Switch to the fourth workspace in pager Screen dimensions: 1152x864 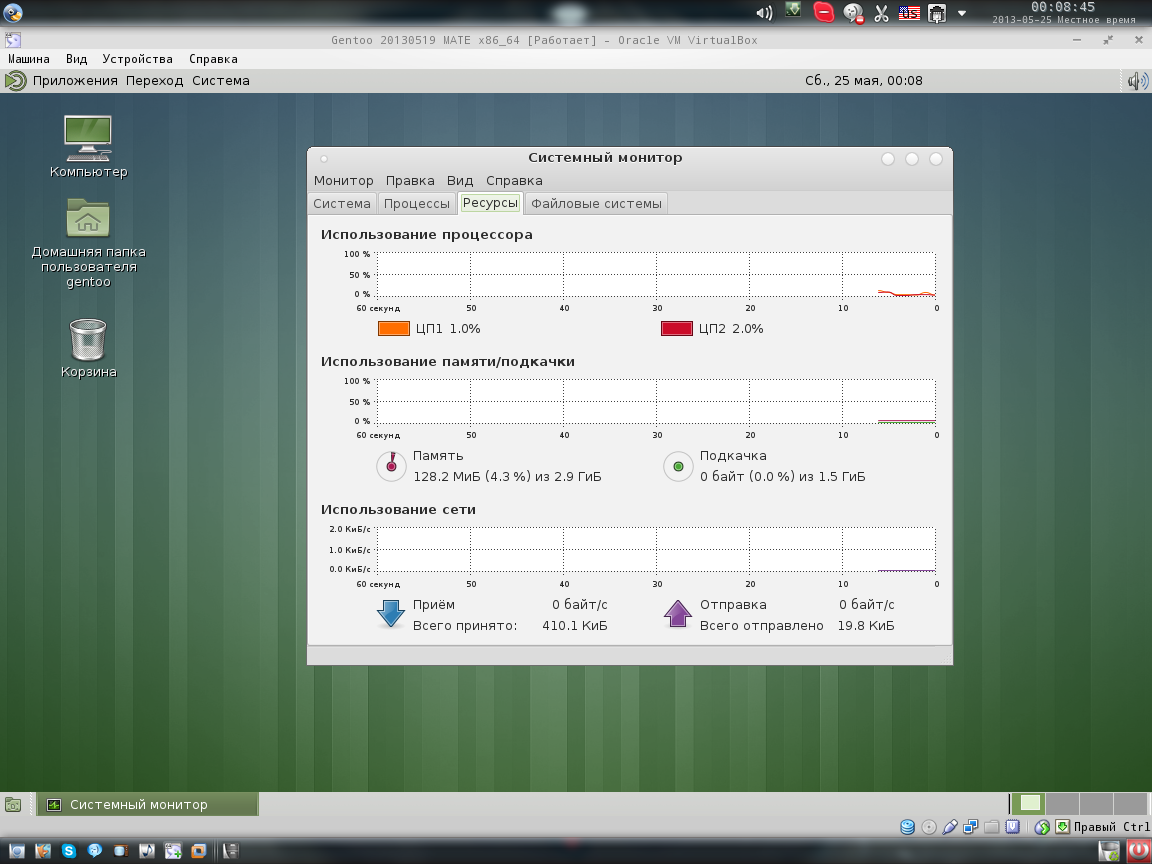(1131, 804)
